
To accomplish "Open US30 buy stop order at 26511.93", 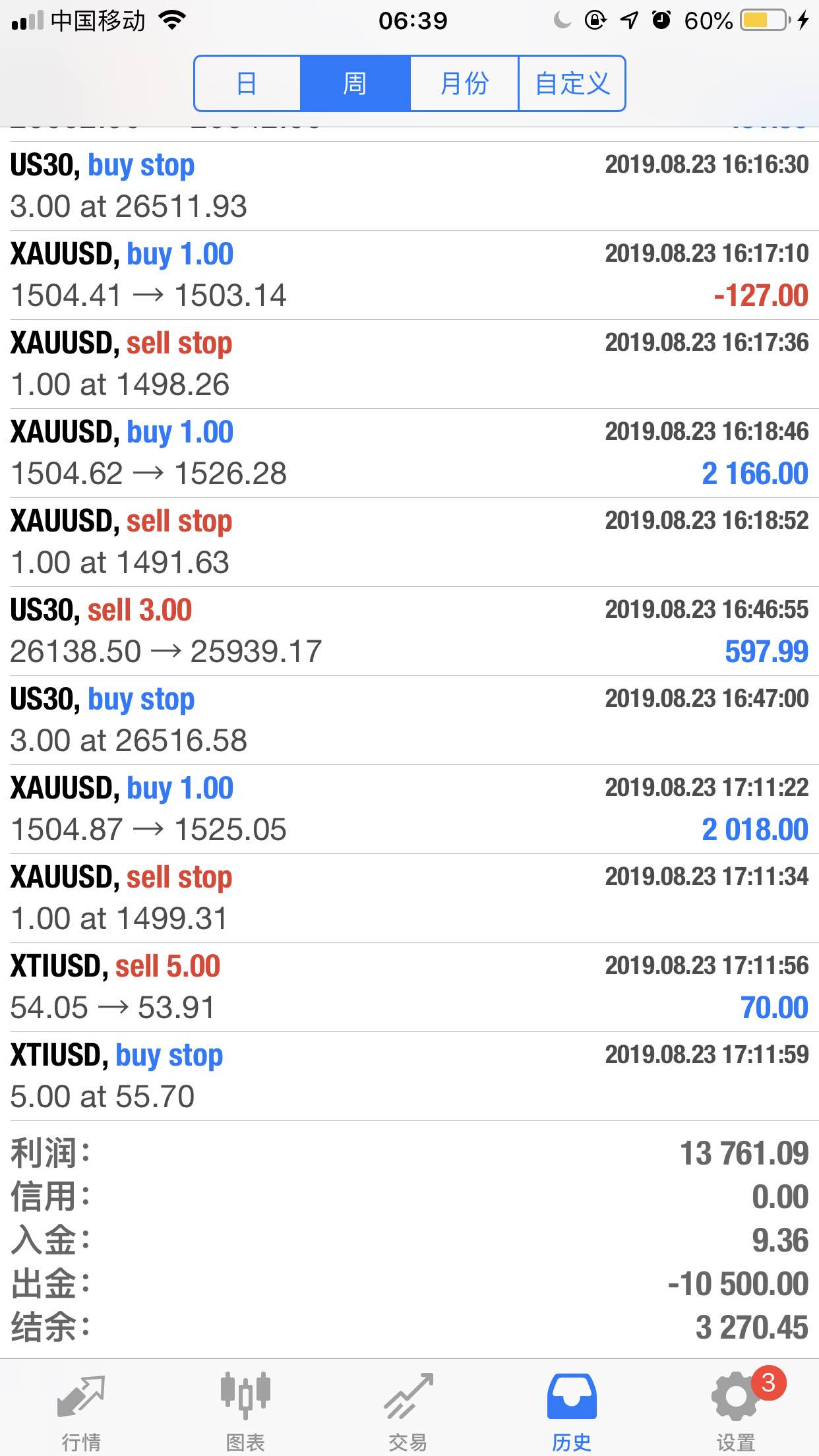I will tap(409, 186).
